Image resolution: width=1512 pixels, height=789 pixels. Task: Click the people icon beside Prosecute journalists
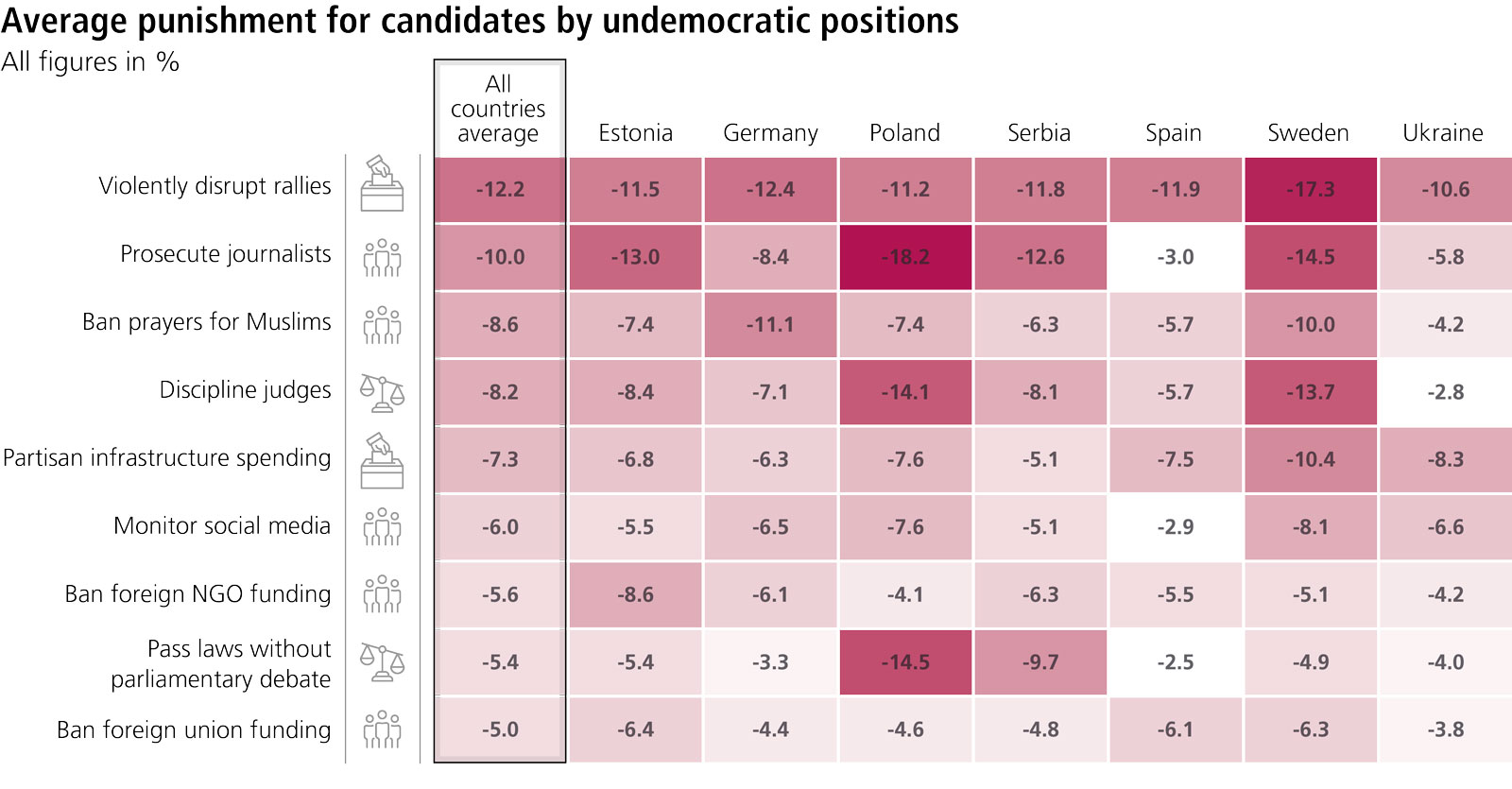pyautogui.click(x=382, y=257)
